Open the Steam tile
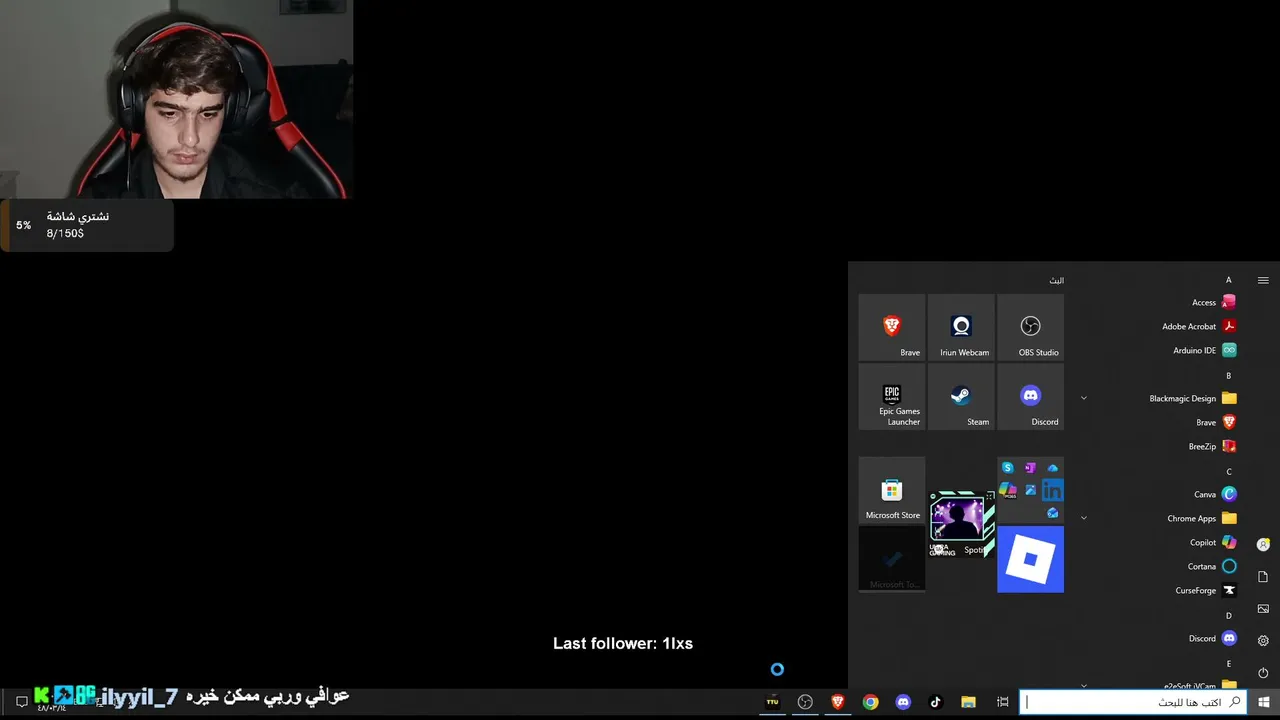1280x720 pixels. coord(961,397)
